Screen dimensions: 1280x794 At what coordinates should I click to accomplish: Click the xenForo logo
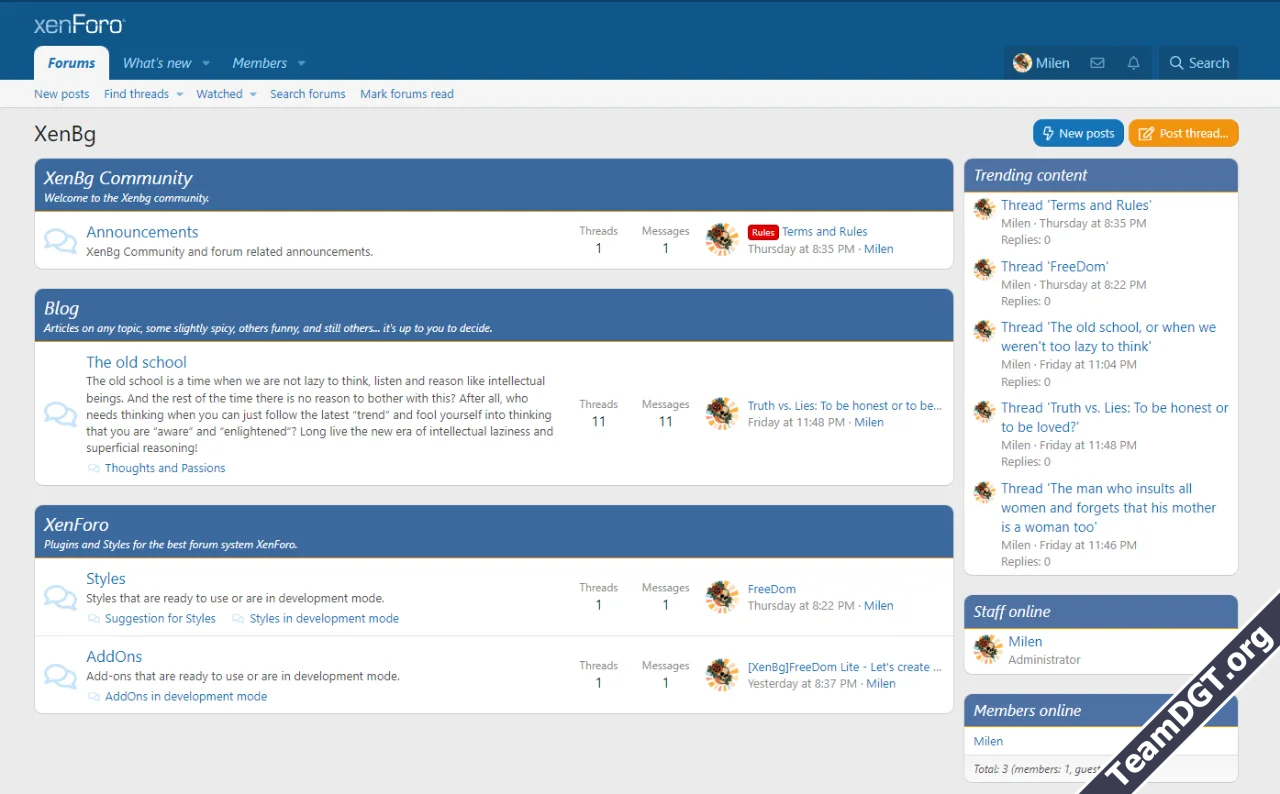pyautogui.click(x=79, y=25)
